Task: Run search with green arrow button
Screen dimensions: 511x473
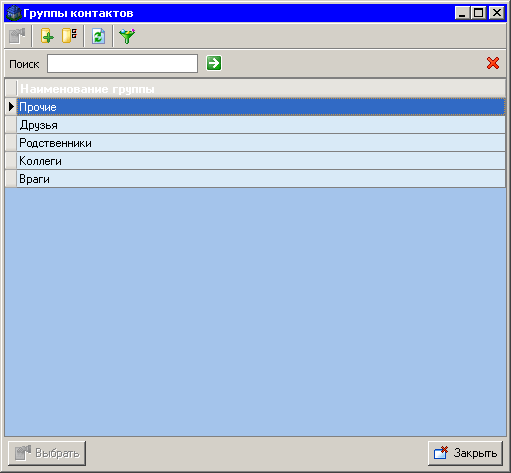Action: 214,63
